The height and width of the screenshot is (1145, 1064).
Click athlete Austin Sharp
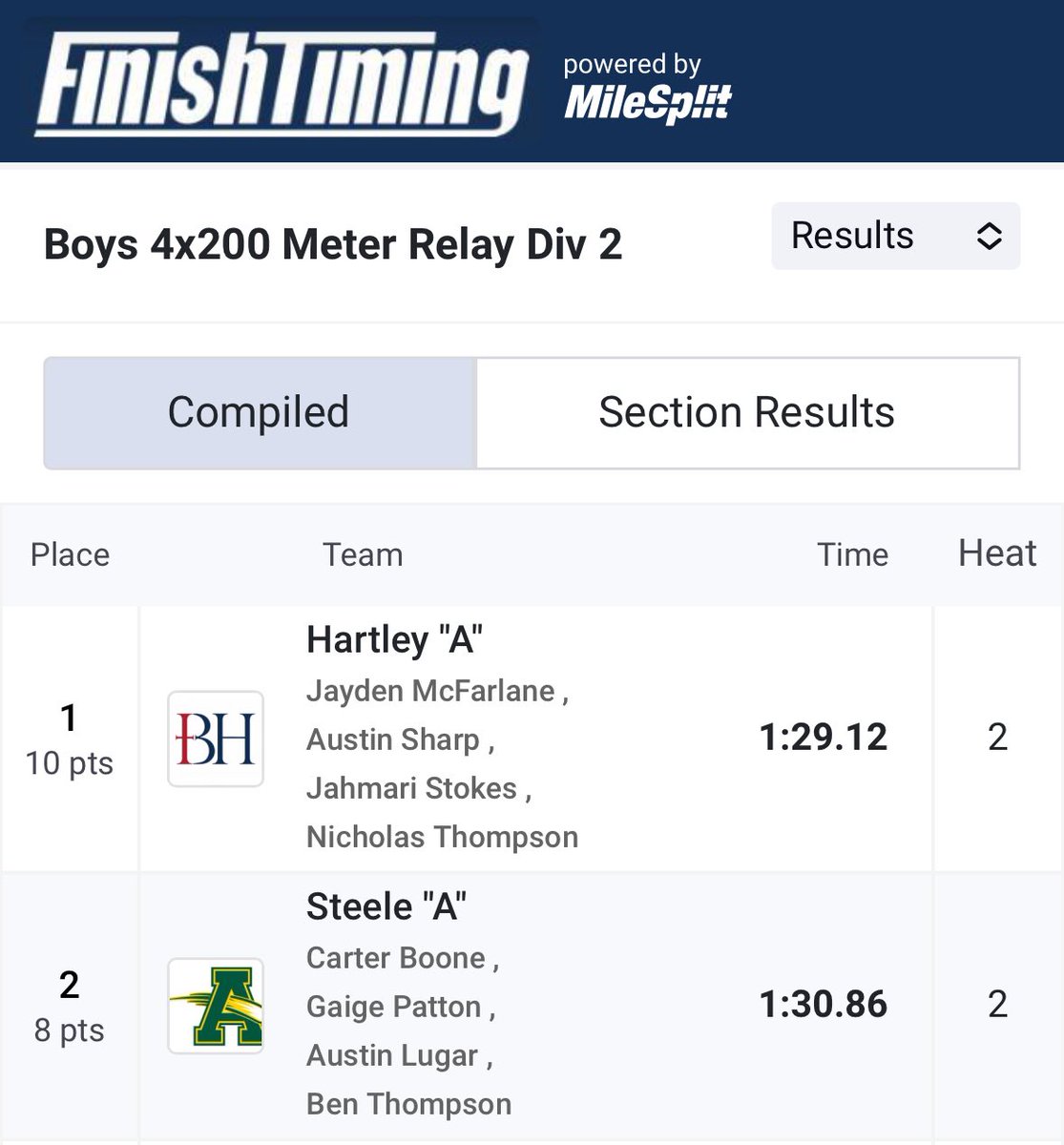click(x=393, y=739)
